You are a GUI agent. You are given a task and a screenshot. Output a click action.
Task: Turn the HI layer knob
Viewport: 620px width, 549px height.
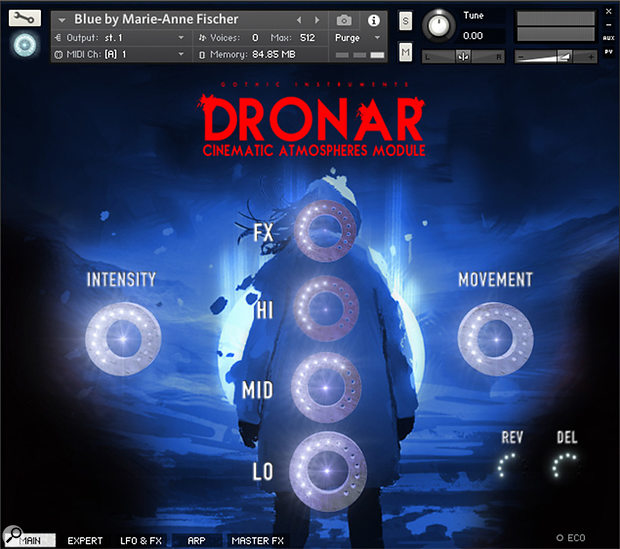pyautogui.click(x=326, y=308)
